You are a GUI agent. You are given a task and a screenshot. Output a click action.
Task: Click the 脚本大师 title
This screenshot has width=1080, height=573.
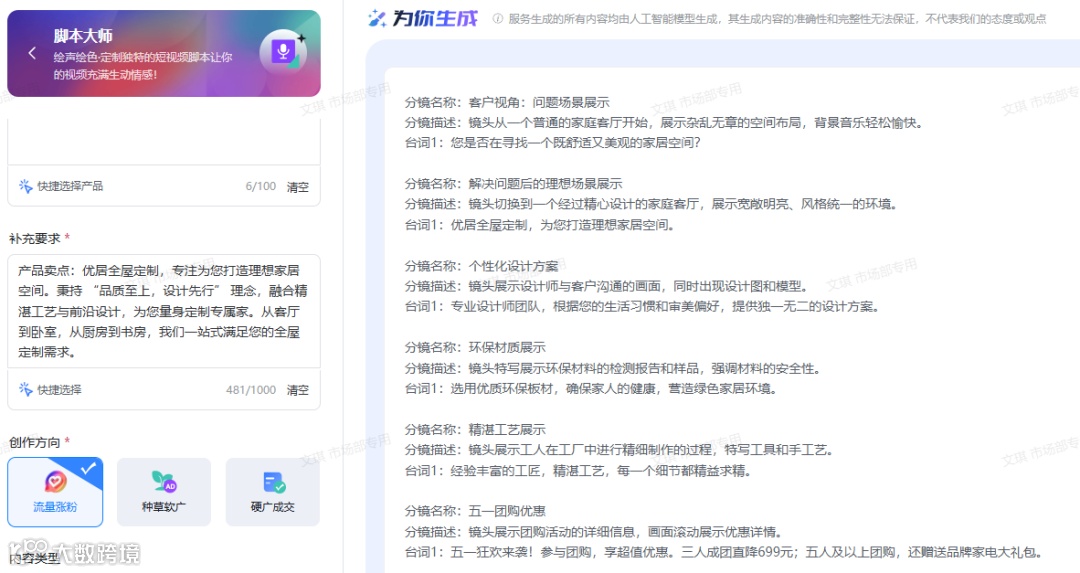pyautogui.click(x=83, y=36)
